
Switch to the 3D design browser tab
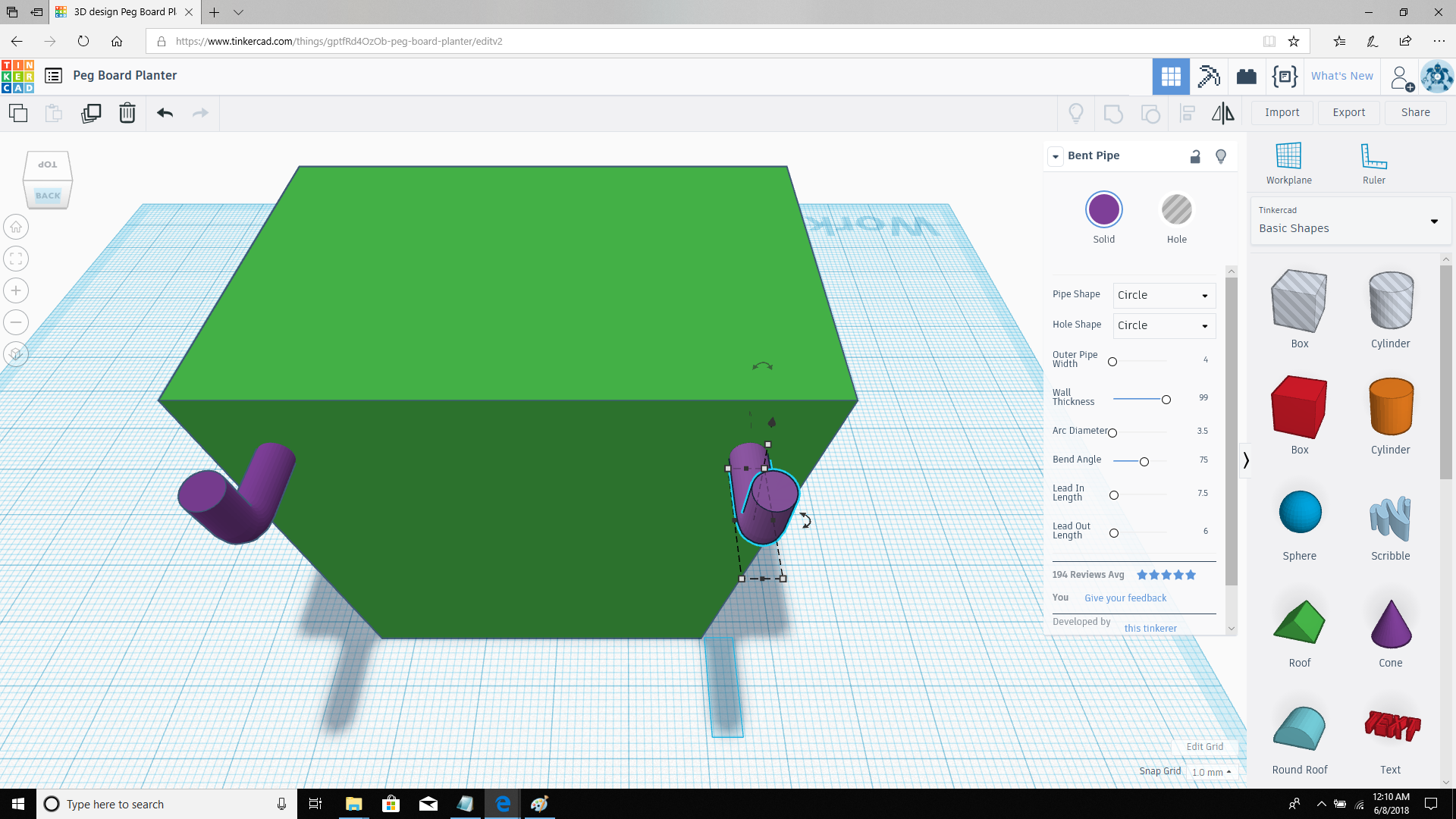121,12
